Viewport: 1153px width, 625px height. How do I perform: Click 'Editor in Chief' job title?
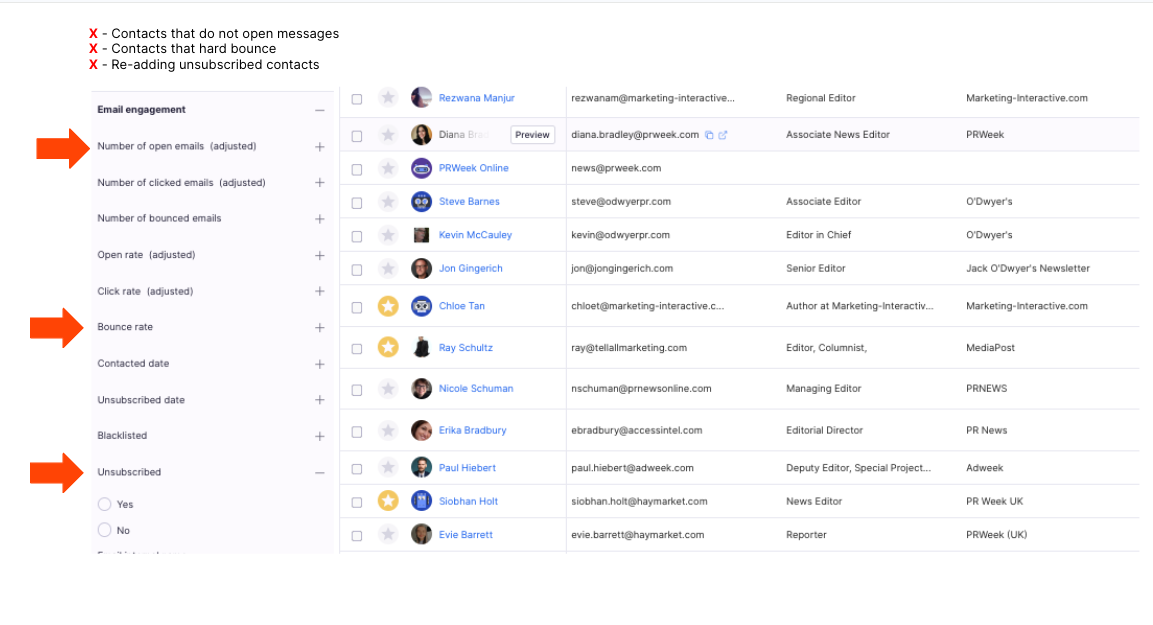point(818,235)
